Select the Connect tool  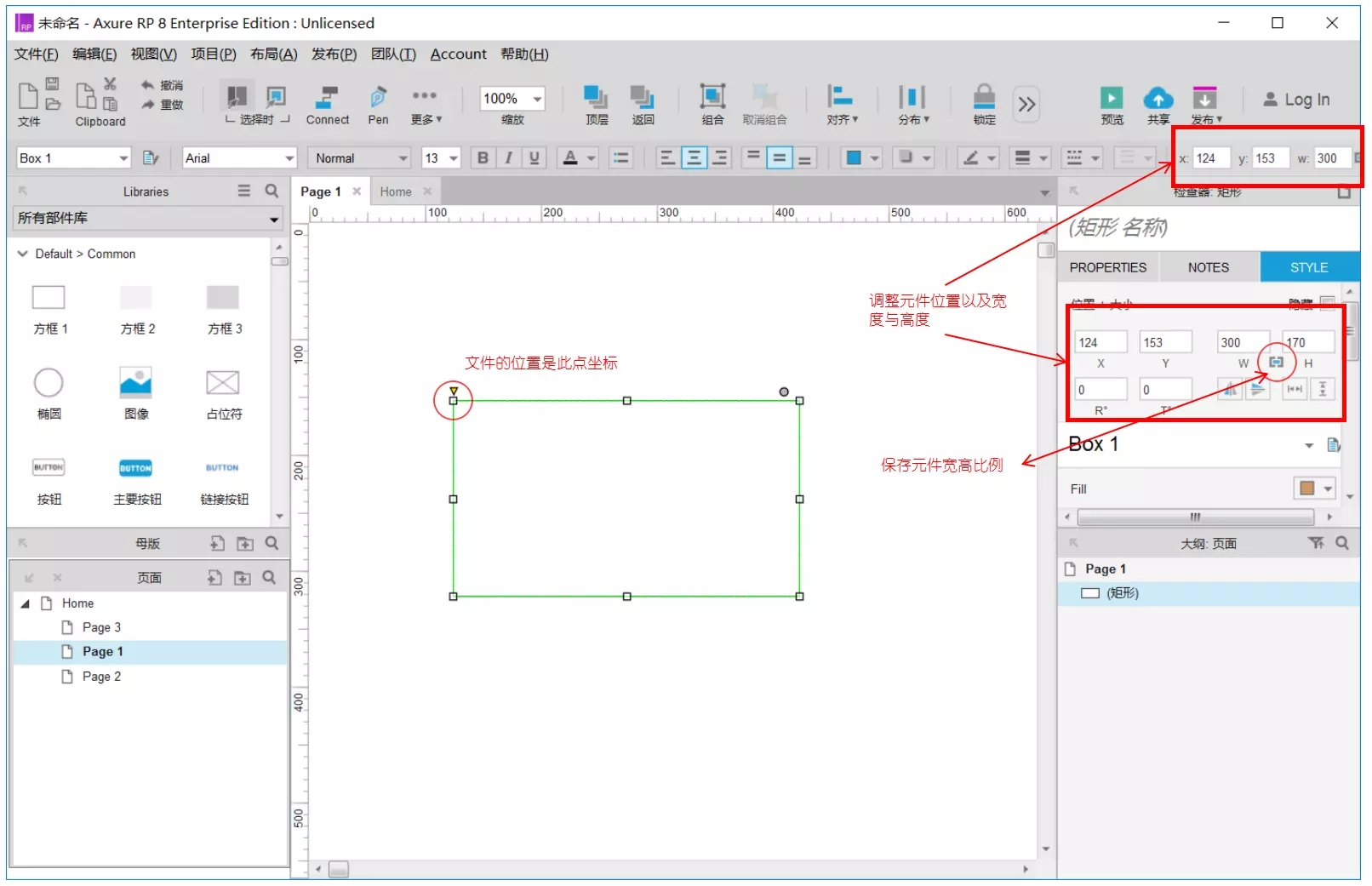point(327,98)
